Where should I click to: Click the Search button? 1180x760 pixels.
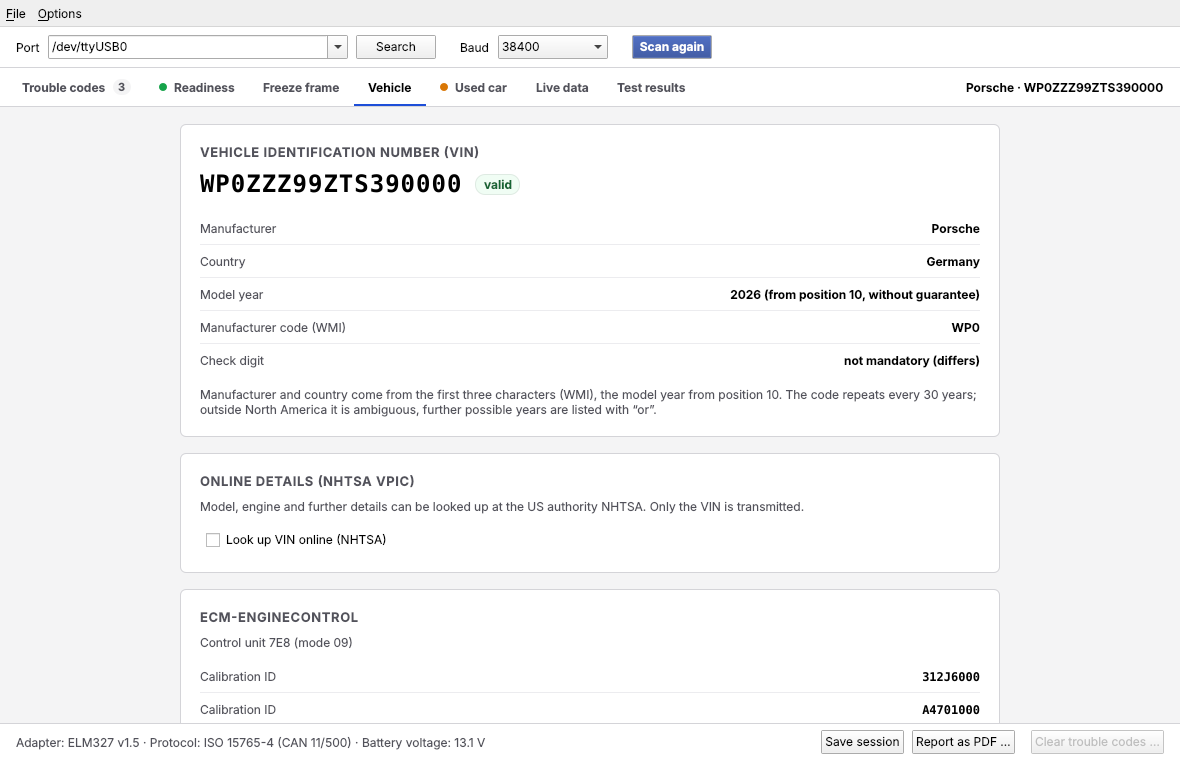[x=396, y=47]
